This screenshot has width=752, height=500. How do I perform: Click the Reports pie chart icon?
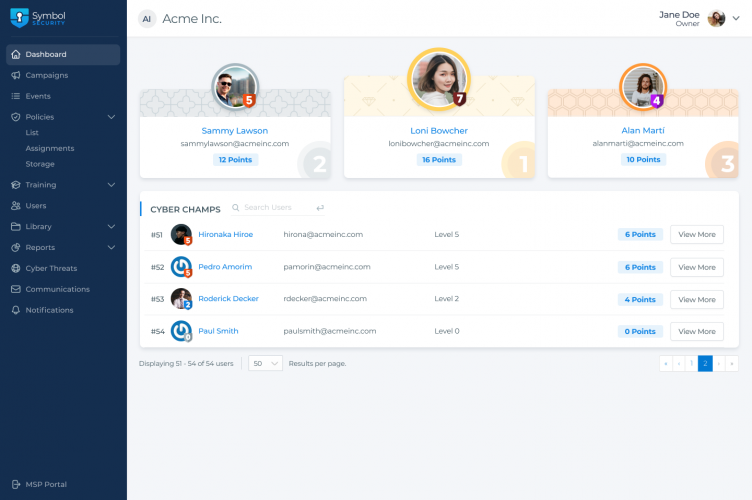coord(16,247)
